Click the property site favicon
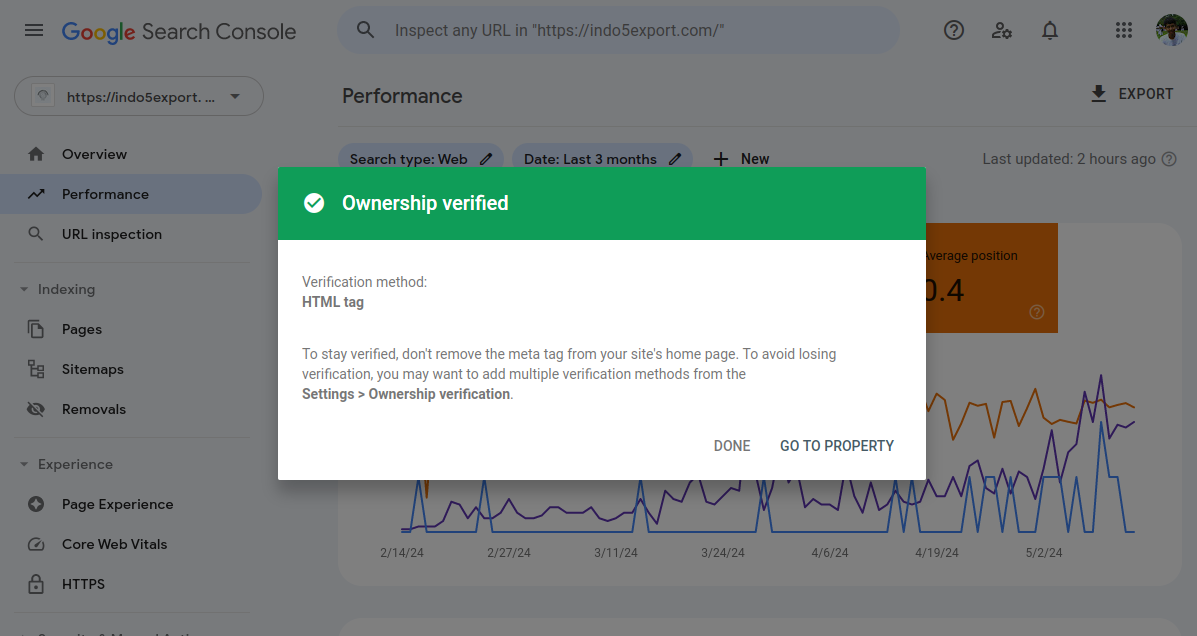1197x636 pixels. point(43,96)
